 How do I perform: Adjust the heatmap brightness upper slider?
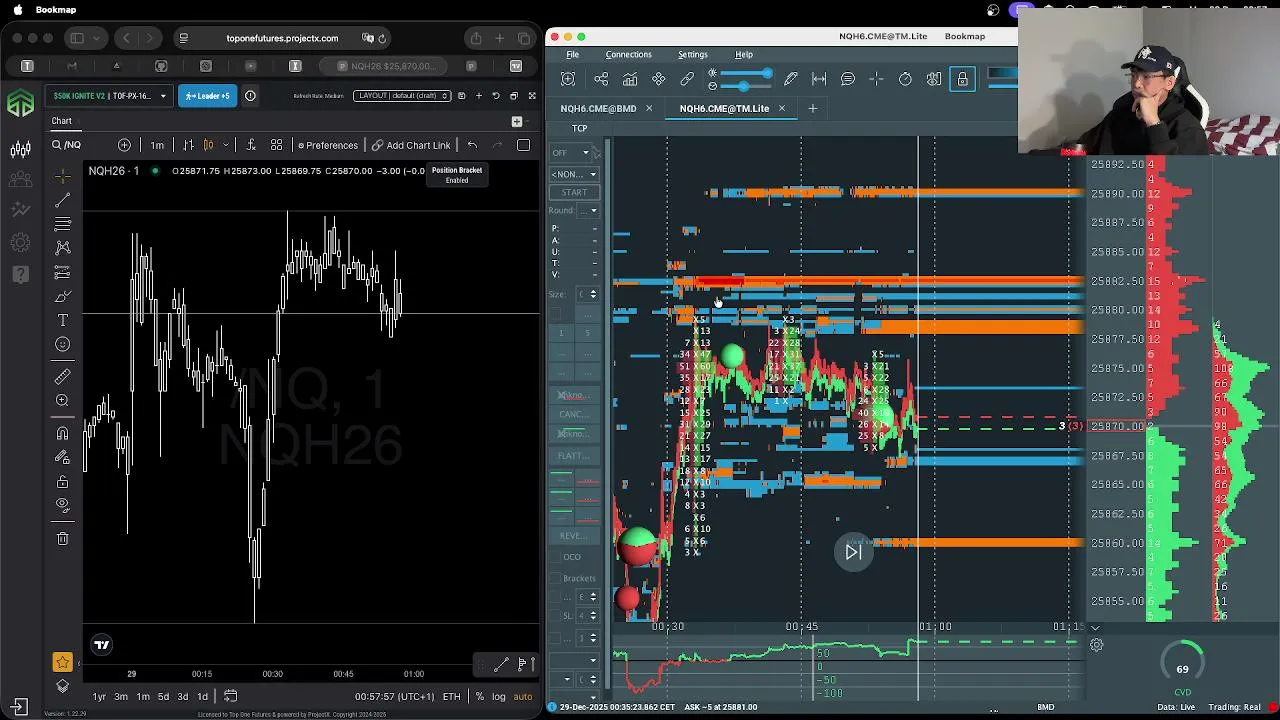(745, 74)
